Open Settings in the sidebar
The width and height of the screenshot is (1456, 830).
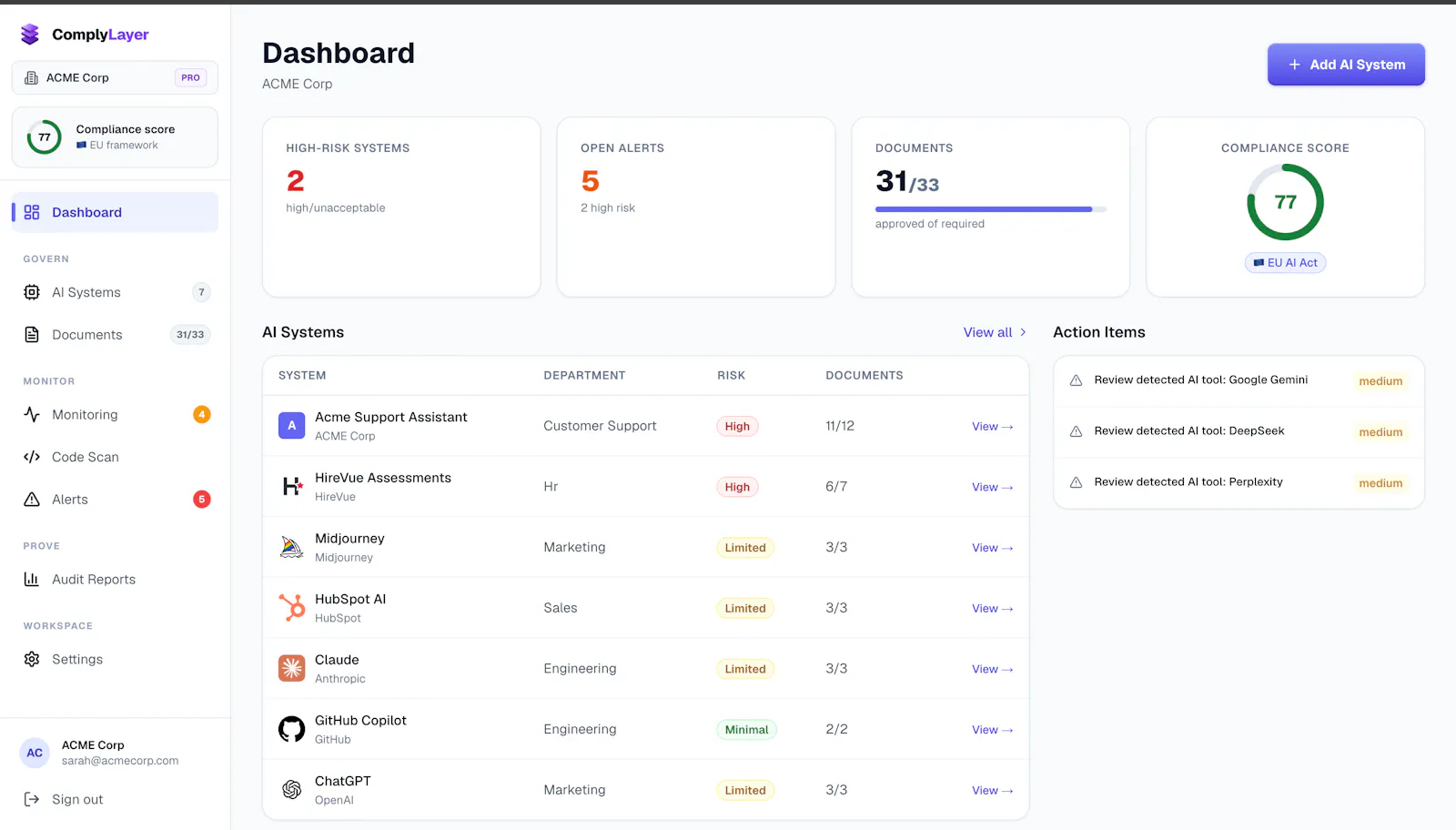(x=115, y=659)
